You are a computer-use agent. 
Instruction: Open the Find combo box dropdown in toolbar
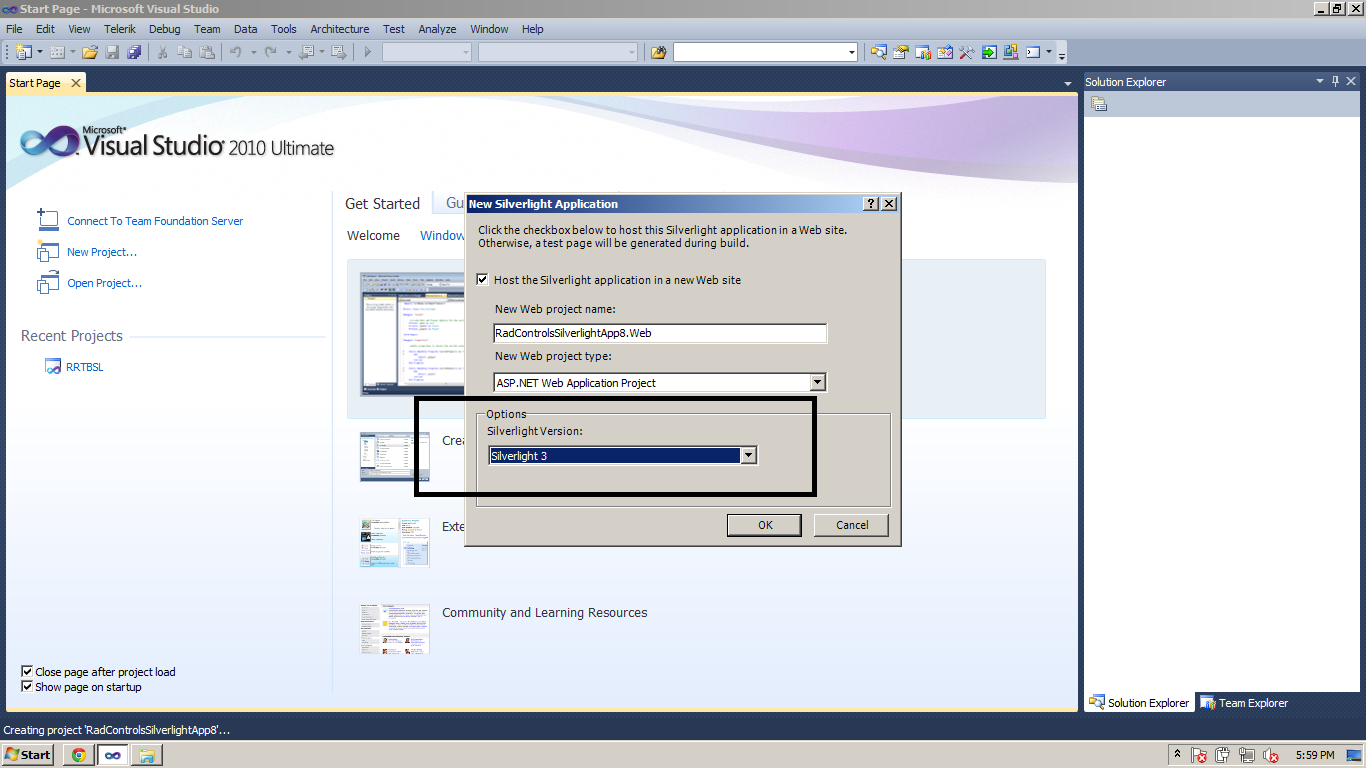click(x=851, y=52)
